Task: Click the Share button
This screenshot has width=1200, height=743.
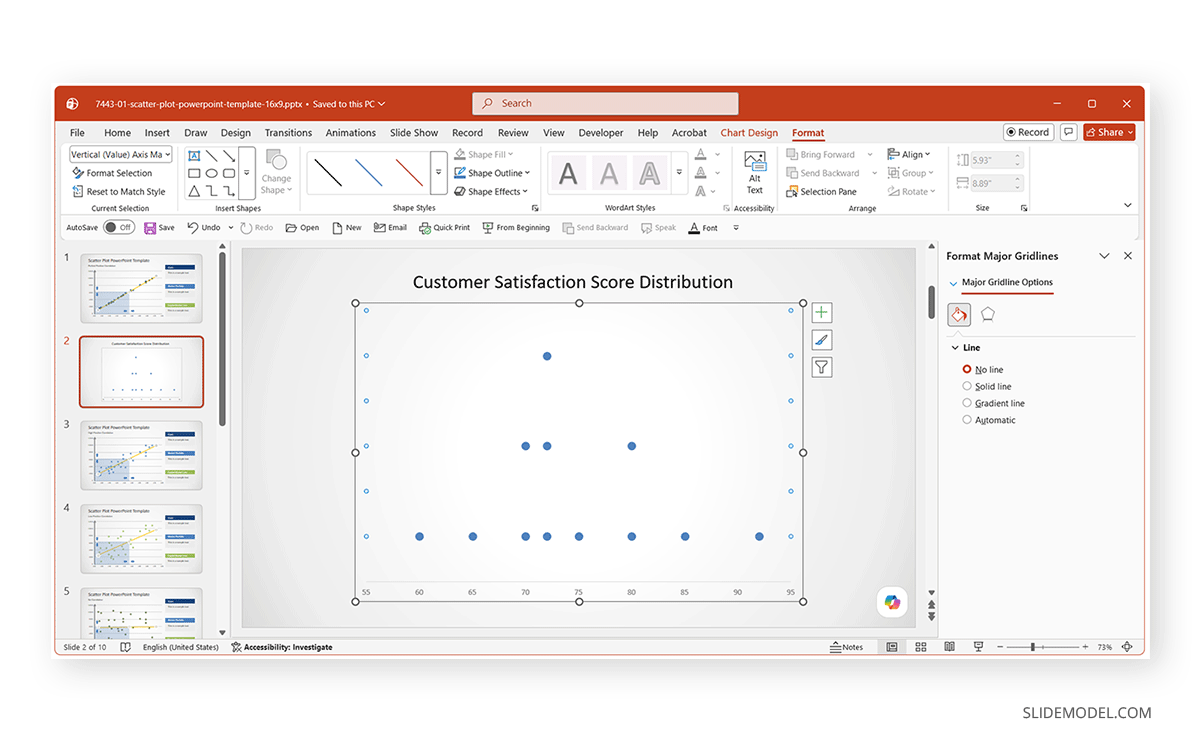Action: pos(1109,132)
